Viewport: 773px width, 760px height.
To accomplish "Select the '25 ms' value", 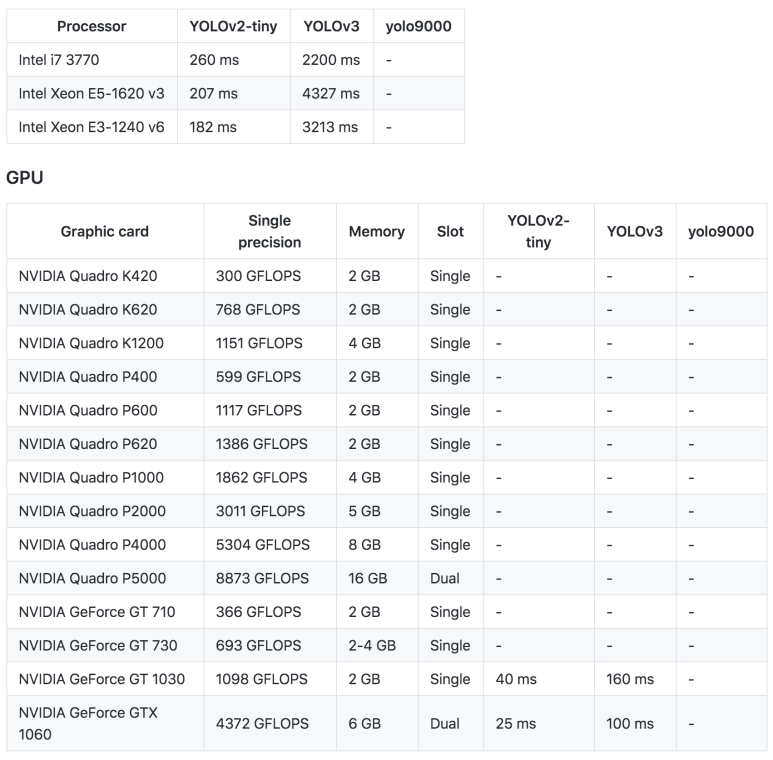I will click(516, 724).
